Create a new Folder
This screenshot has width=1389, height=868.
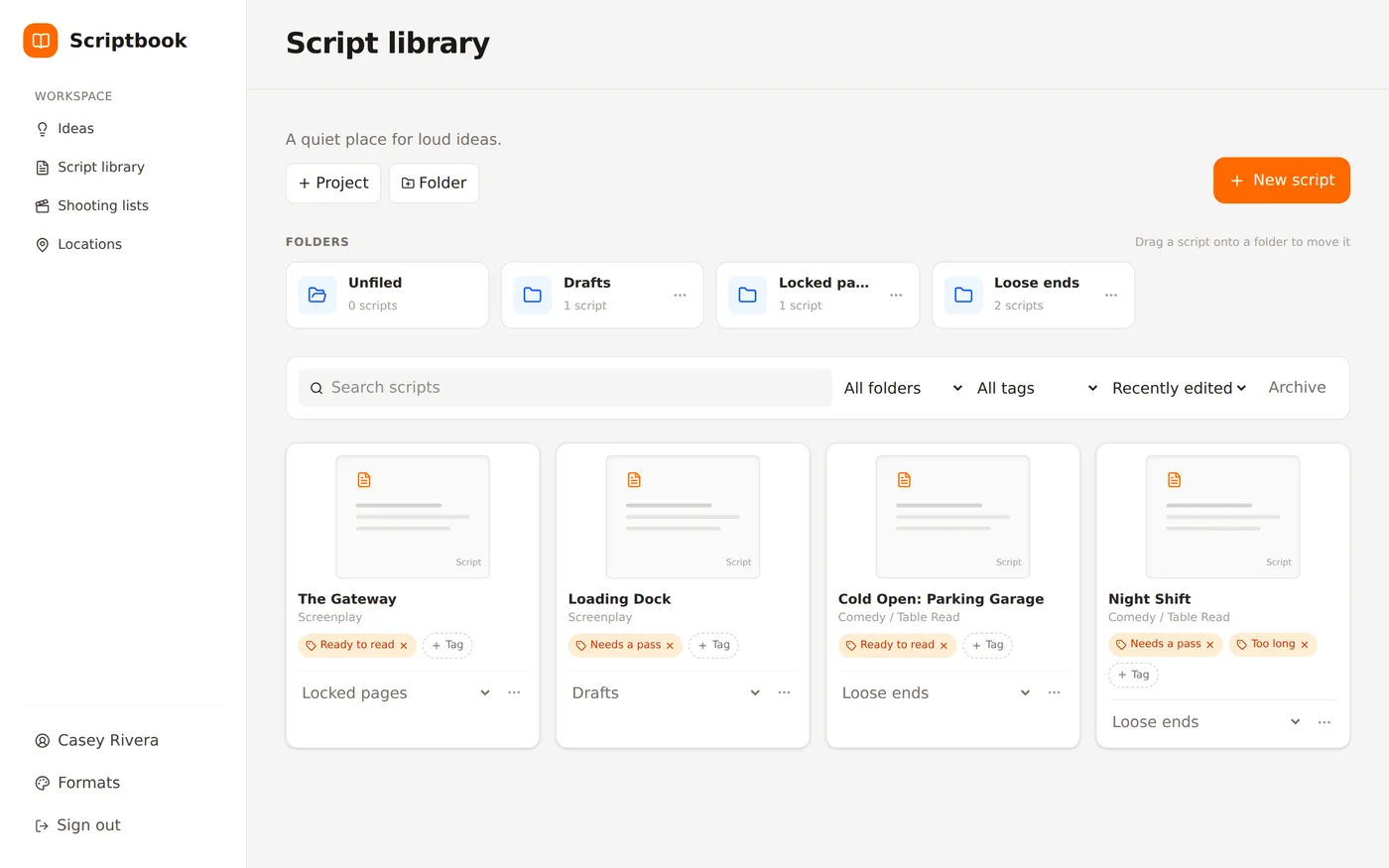click(x=434, y=184)
